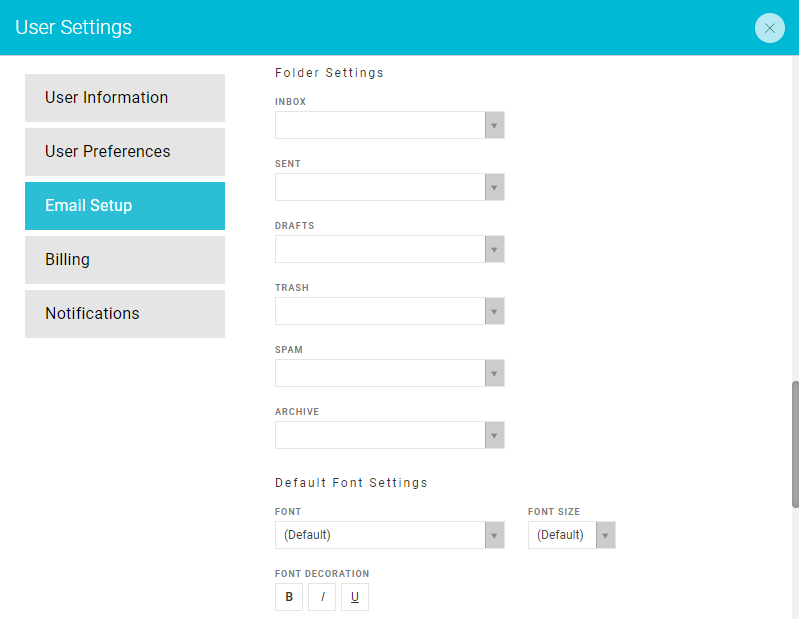Toggle Underline font decoration
This screenshot has width=799, height=619.
(x=355, y=597)
